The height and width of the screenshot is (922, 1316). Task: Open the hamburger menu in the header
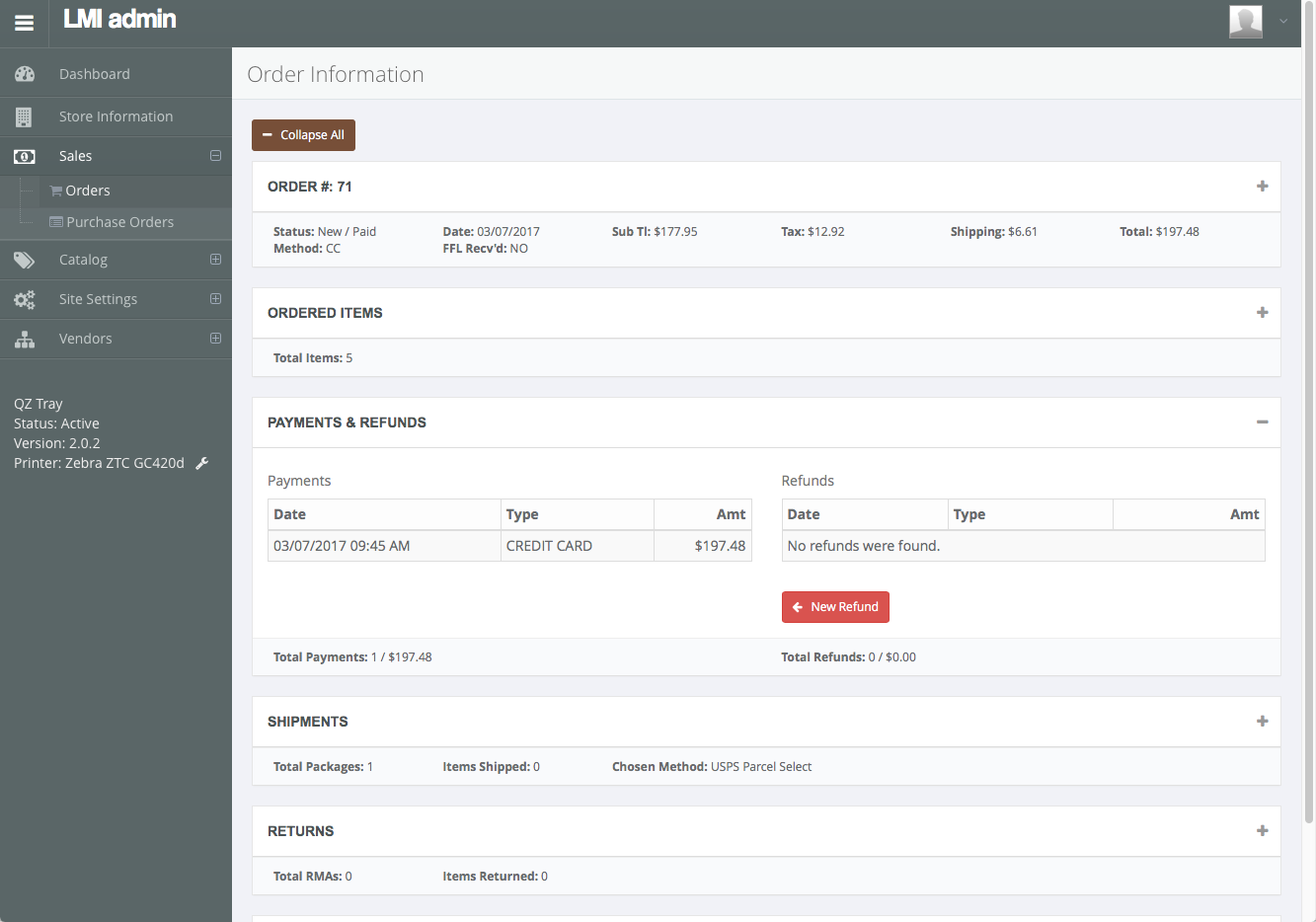click(x=24, y=23)
